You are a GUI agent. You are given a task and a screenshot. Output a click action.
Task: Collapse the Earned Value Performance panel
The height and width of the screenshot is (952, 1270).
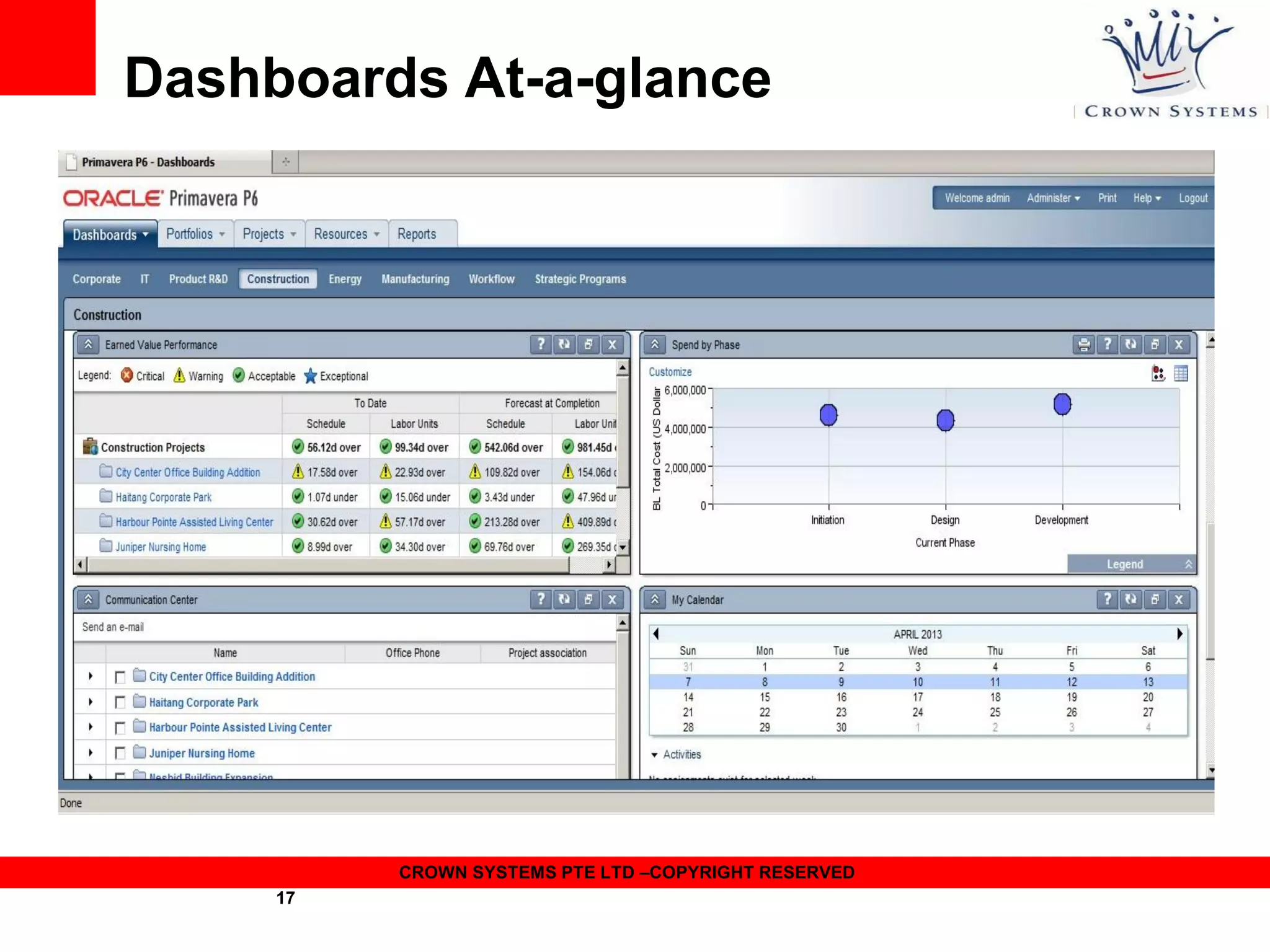[89, 344]
